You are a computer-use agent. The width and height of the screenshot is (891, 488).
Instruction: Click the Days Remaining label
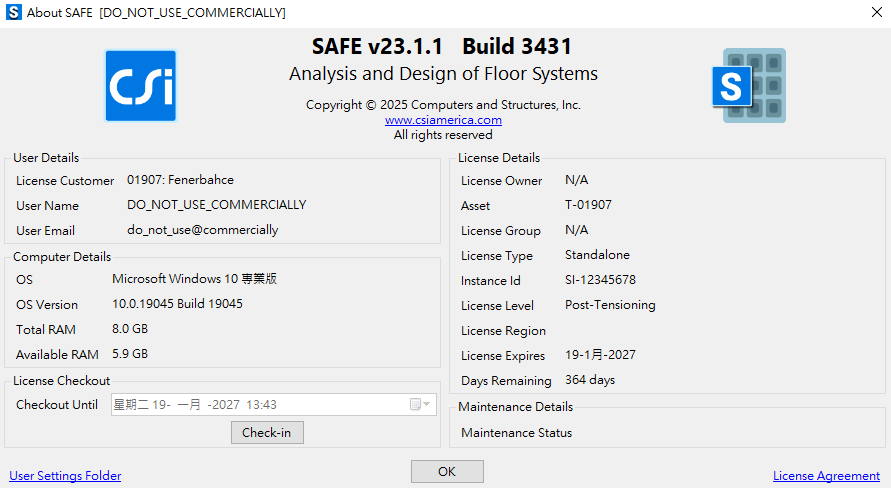506,381
